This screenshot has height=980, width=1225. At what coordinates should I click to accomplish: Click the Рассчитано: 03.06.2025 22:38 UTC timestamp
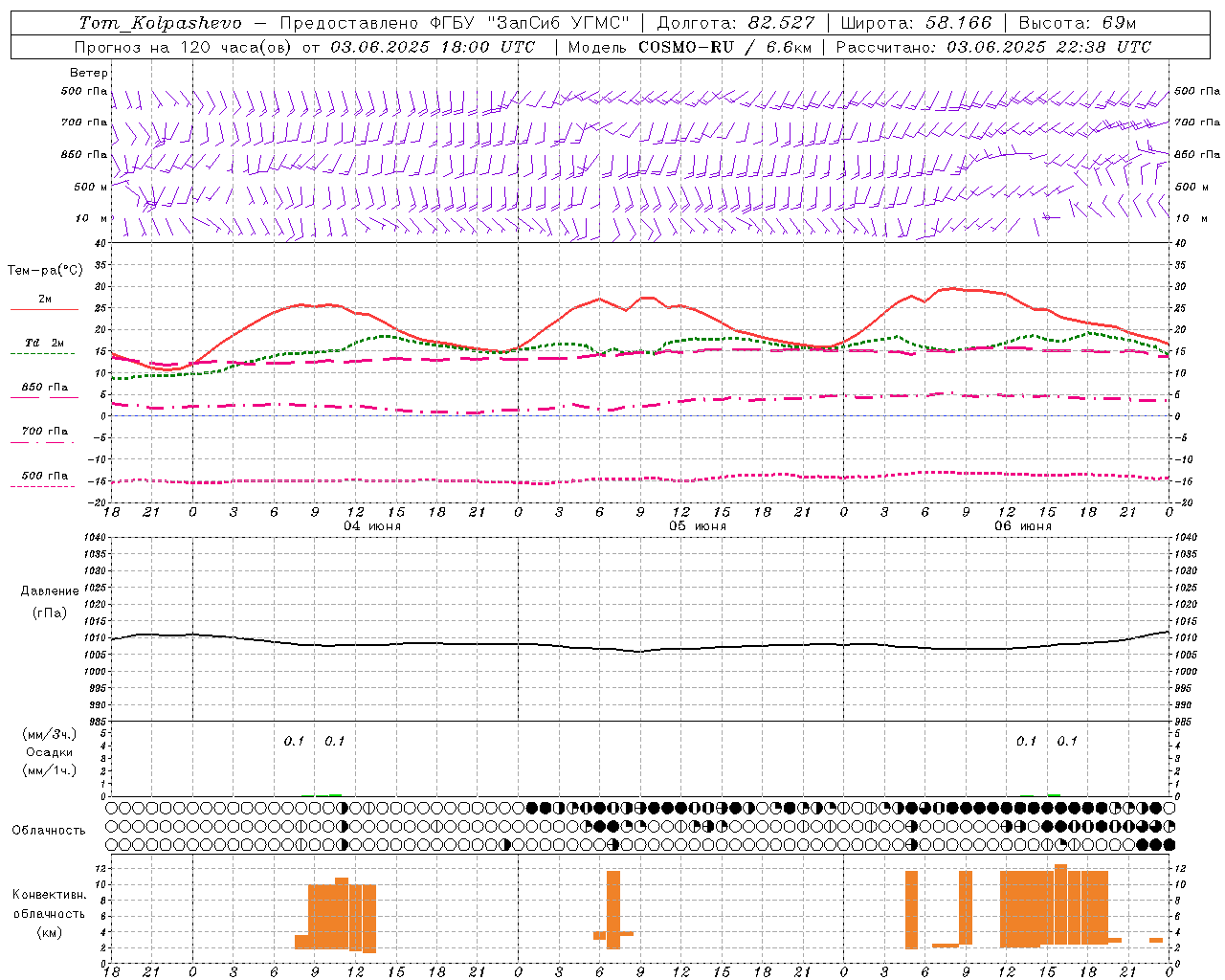pyautogui.click(x=993, y=47)
